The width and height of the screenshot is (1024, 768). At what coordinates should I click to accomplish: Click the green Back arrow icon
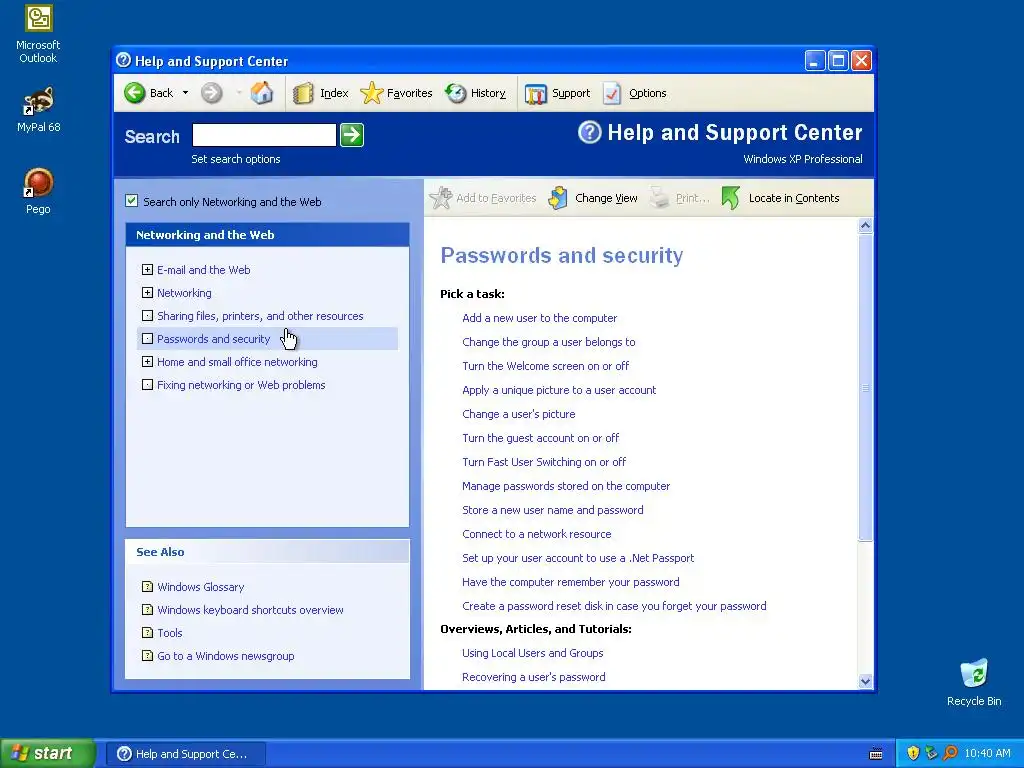135,93
